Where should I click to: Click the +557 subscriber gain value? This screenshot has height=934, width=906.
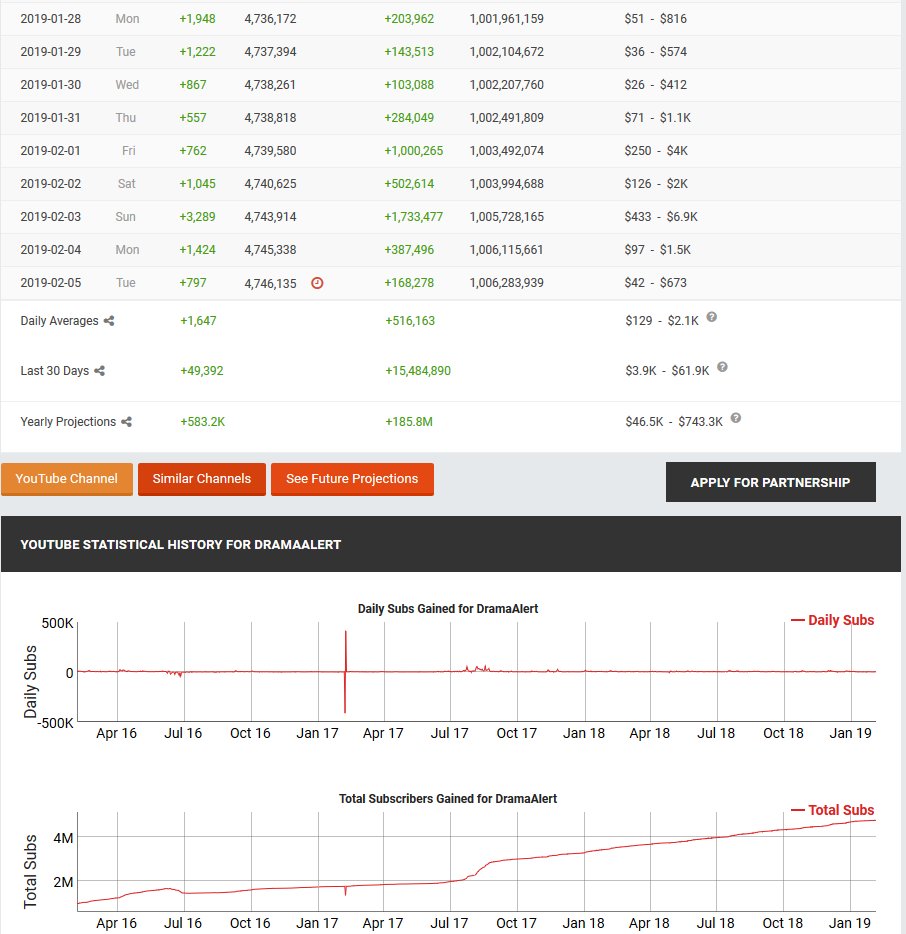(x=193, y=118)
